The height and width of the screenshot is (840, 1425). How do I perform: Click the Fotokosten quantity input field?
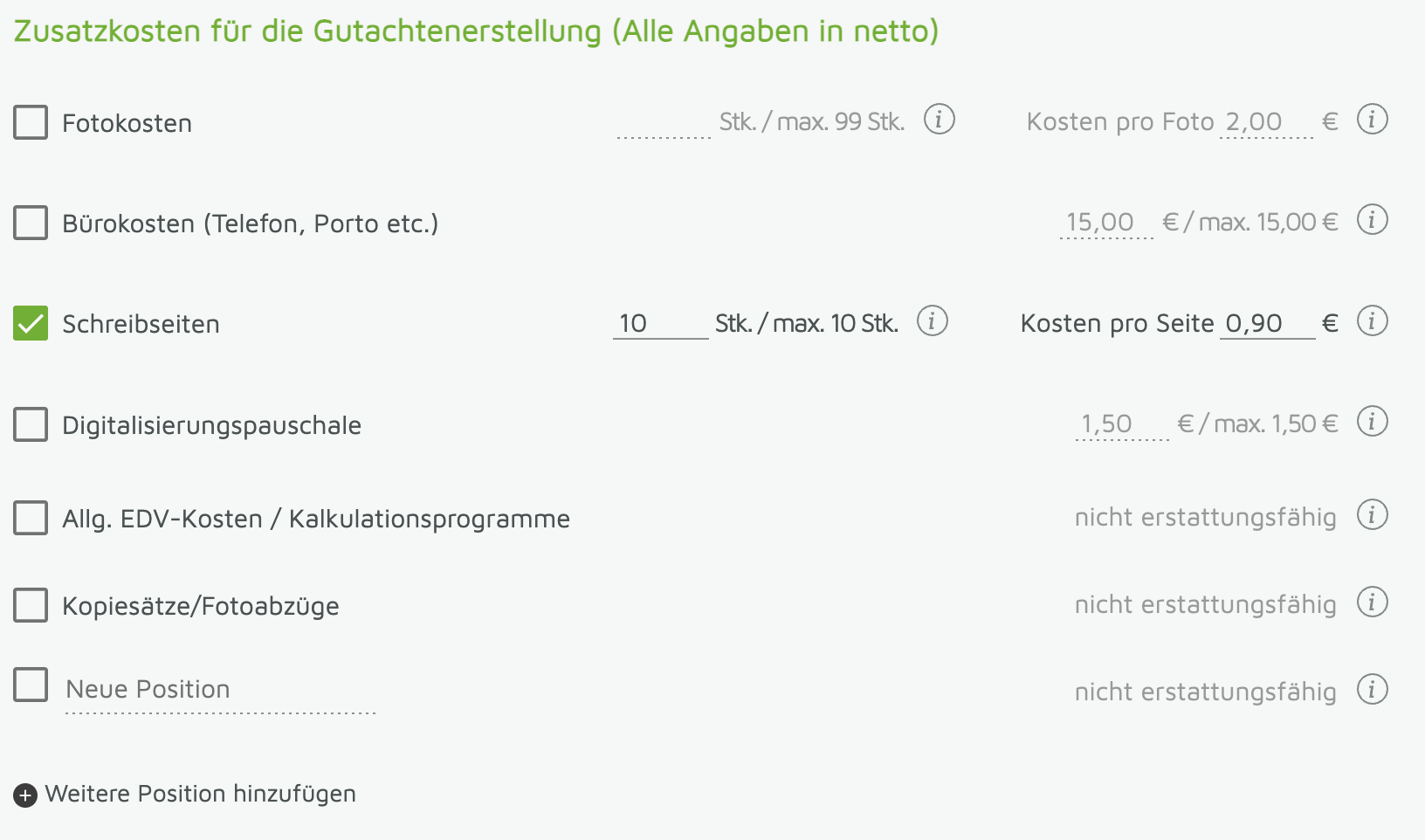click(x=663, y=123)
